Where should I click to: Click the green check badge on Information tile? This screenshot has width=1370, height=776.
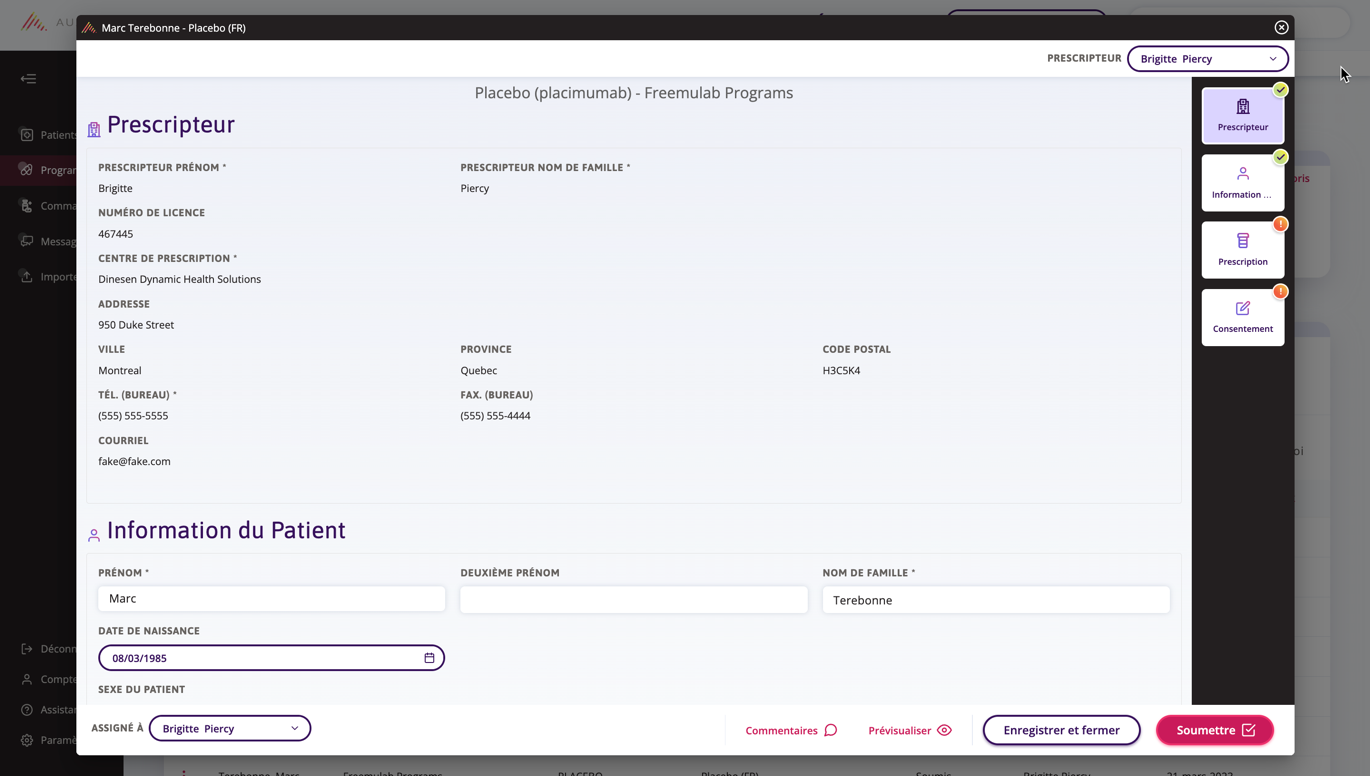[1280, 157]
